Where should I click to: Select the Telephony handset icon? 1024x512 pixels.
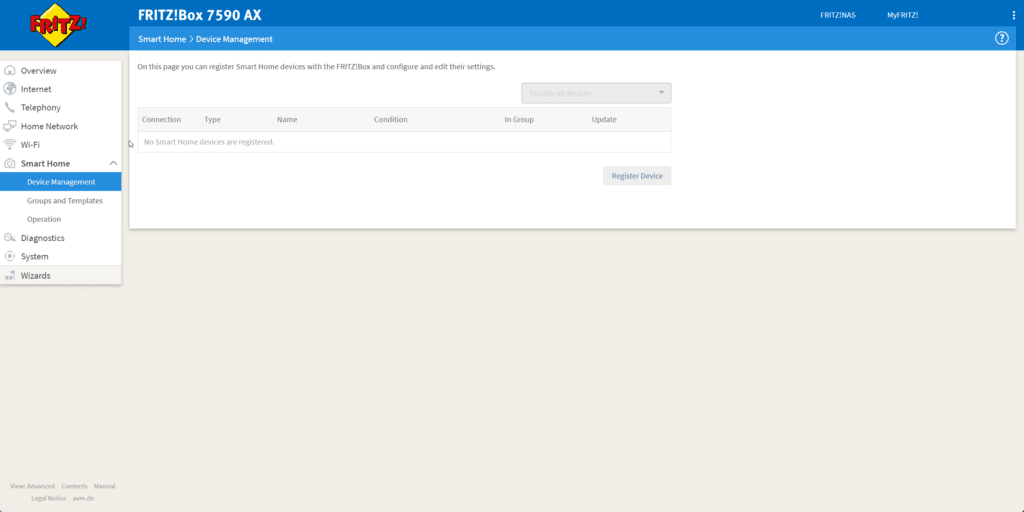click(x=10, y=108)
